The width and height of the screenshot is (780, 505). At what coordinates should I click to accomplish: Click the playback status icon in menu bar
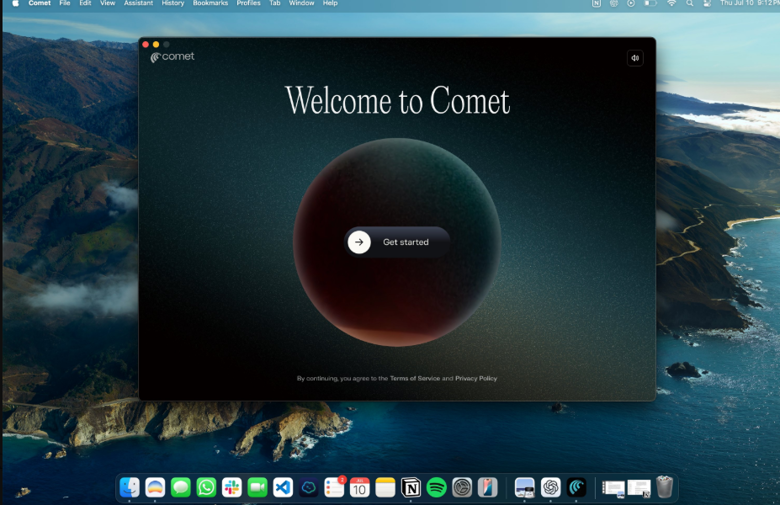[x=631, y=3]
